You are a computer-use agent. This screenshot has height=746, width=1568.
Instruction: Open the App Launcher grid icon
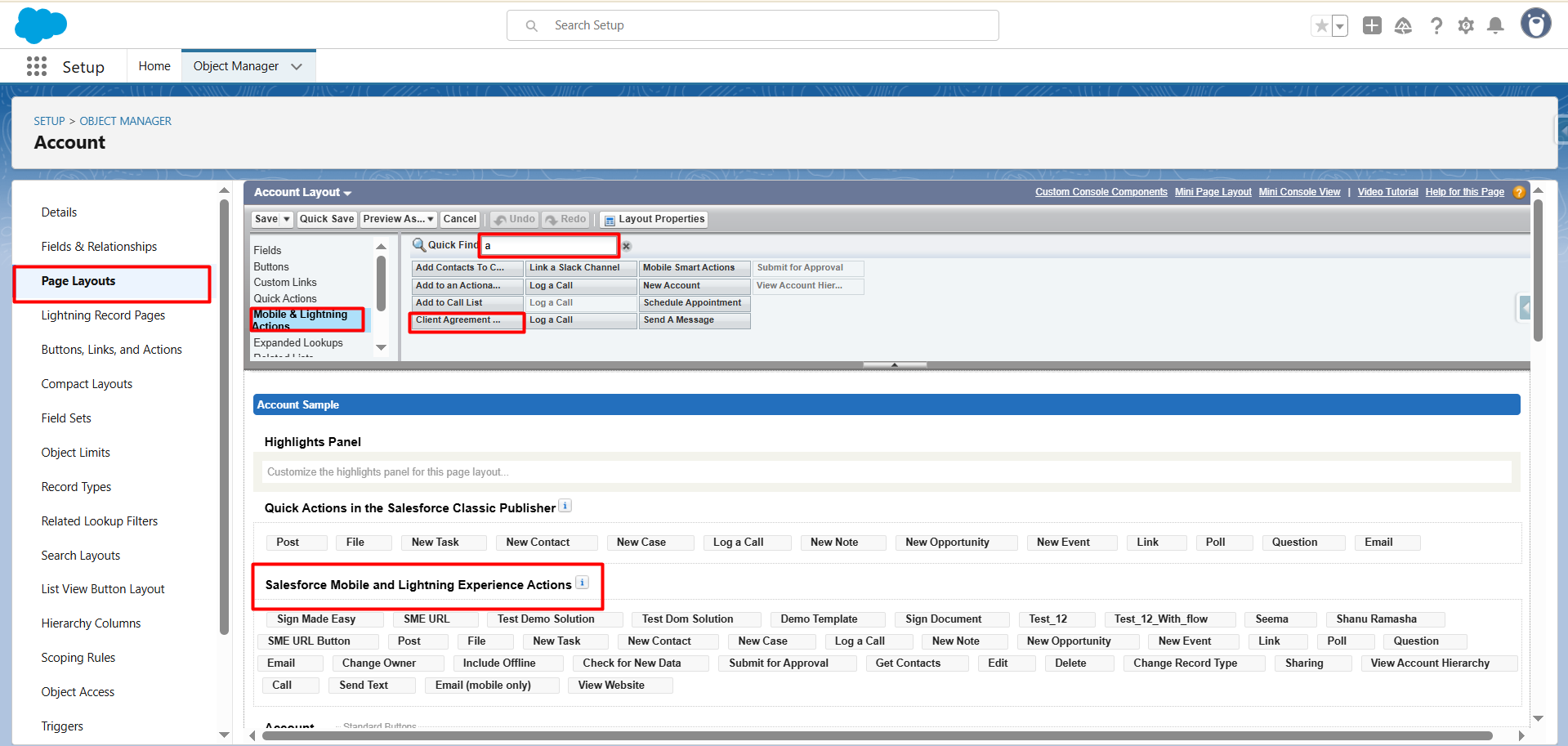click(x=37, y=66)
